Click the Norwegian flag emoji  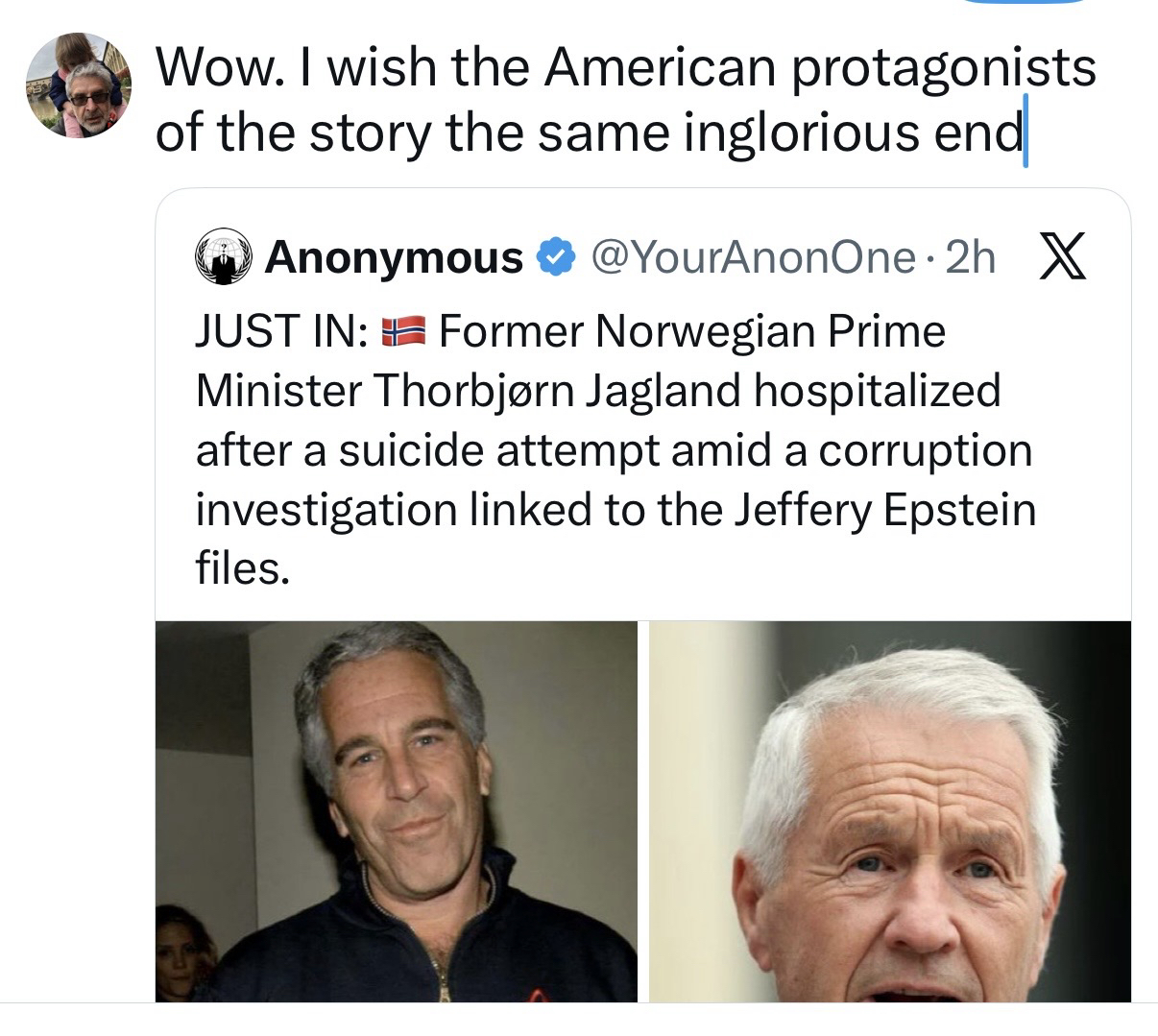(401, 332)
